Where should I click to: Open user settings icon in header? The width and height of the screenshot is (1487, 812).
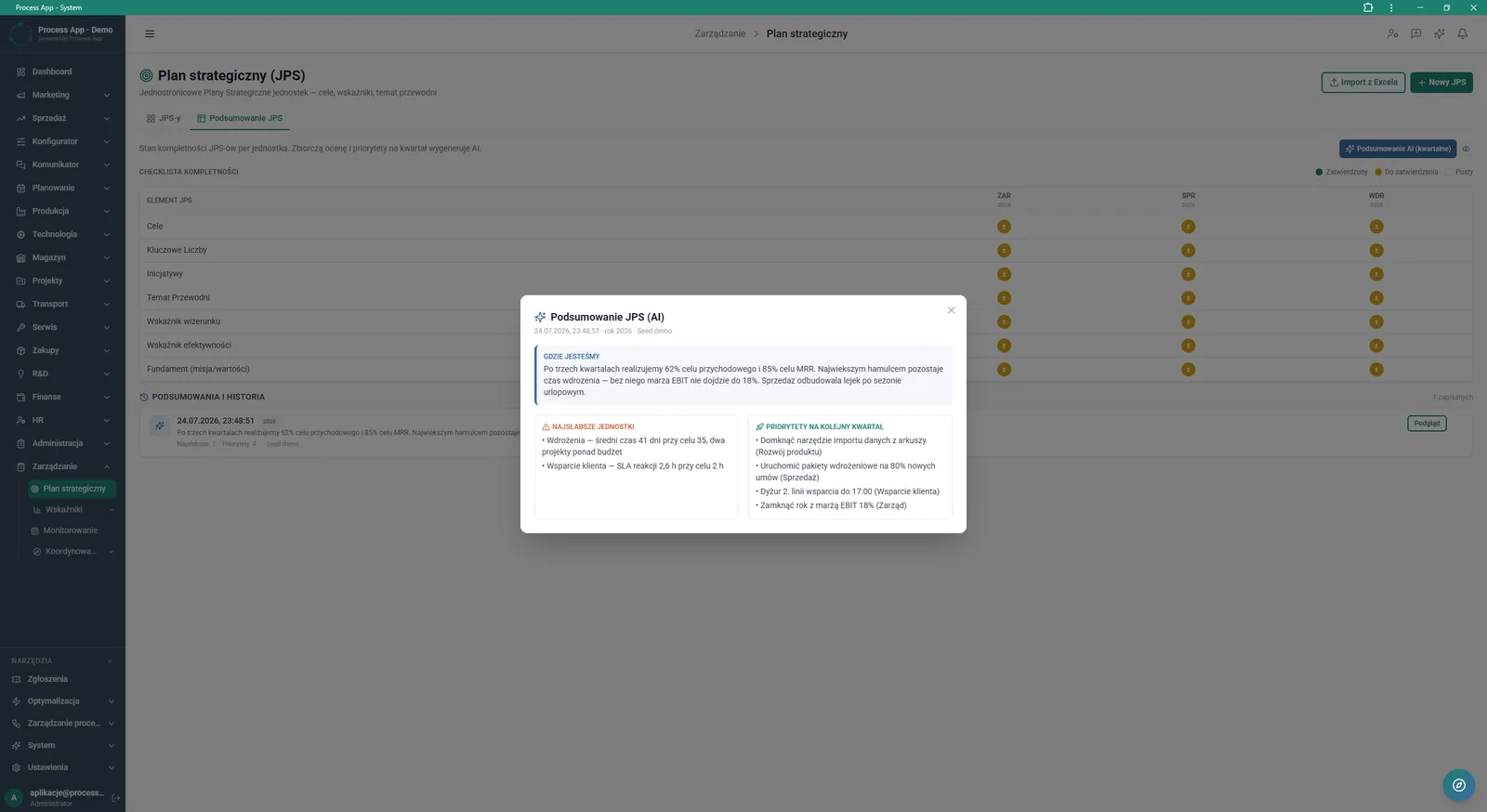1392,33
